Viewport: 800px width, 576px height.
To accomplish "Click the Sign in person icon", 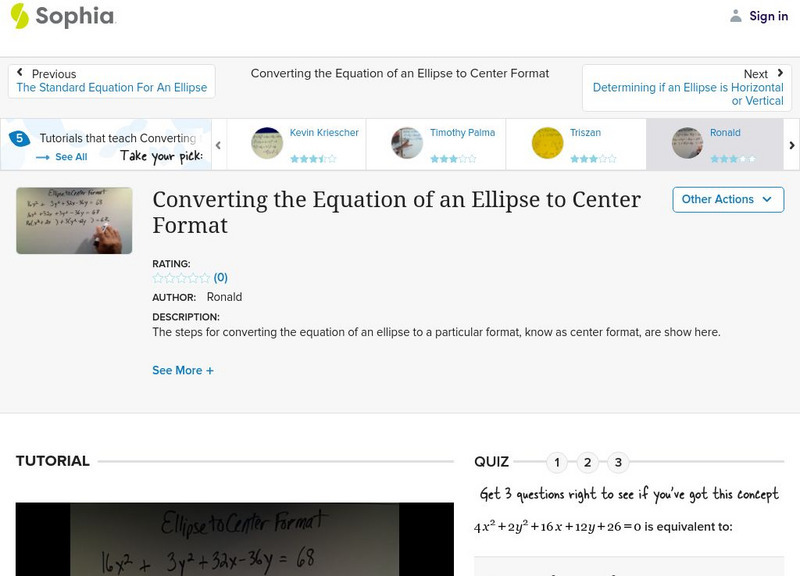I will [x=734, y=15].
